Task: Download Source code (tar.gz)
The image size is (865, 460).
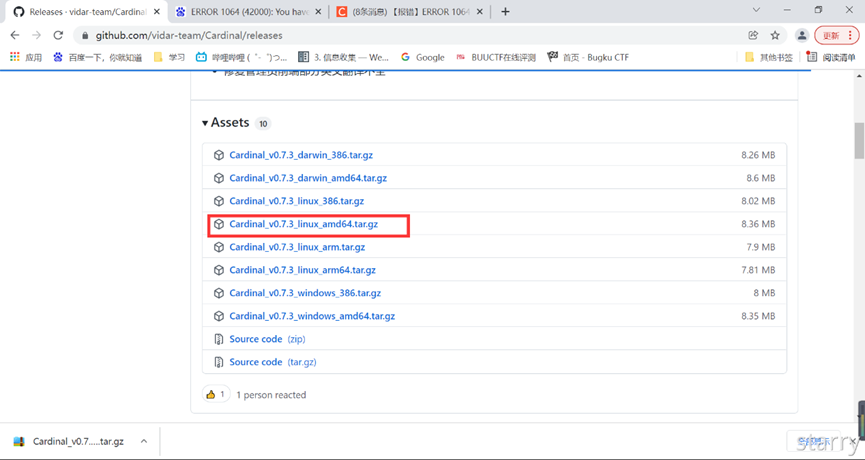Action: click(x=273, y=362)
